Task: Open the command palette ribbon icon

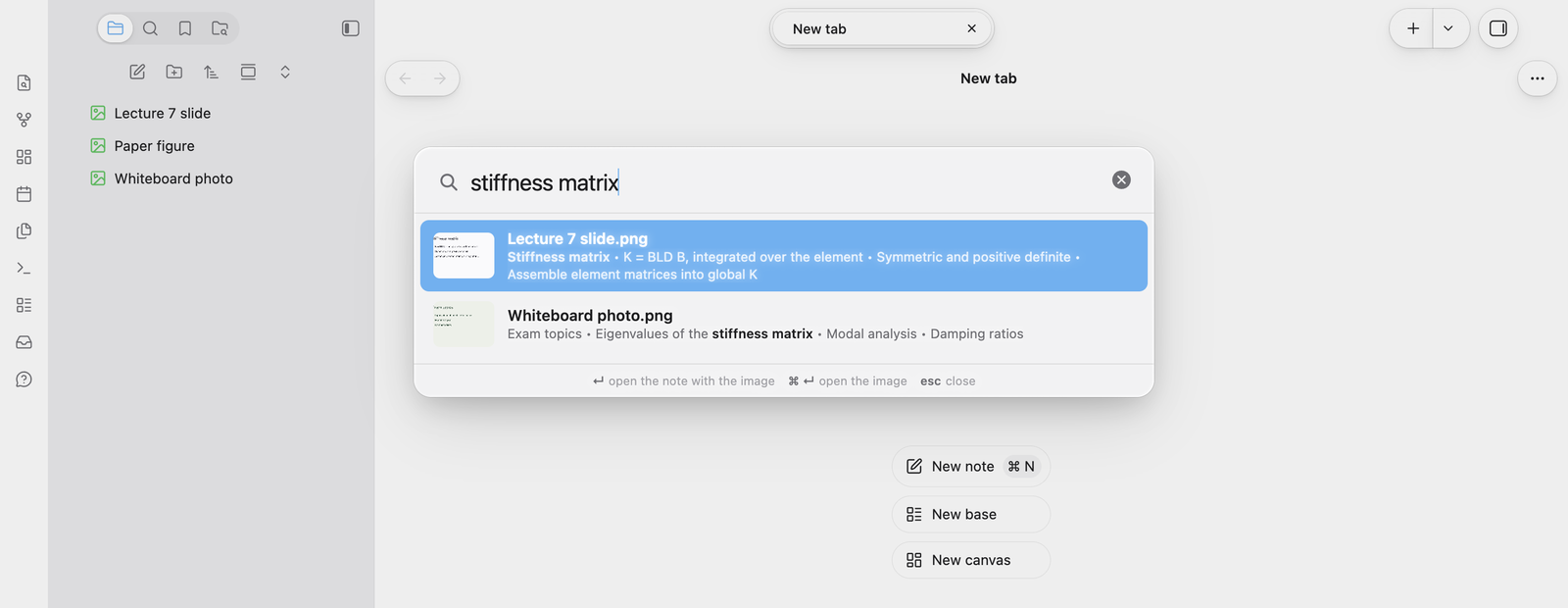Action: 24,268
